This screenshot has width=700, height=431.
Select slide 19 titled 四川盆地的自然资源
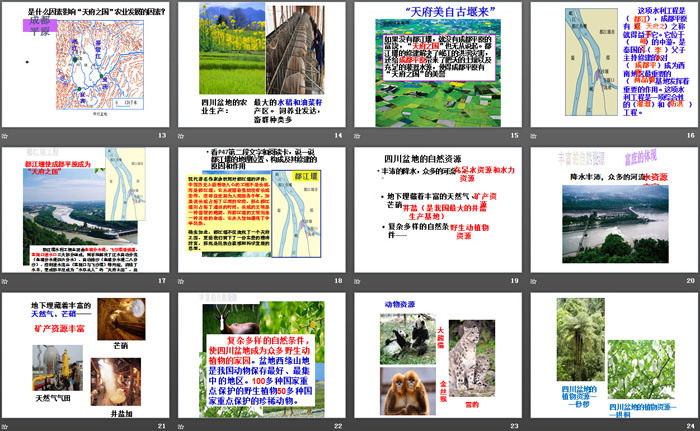[438, 210]
